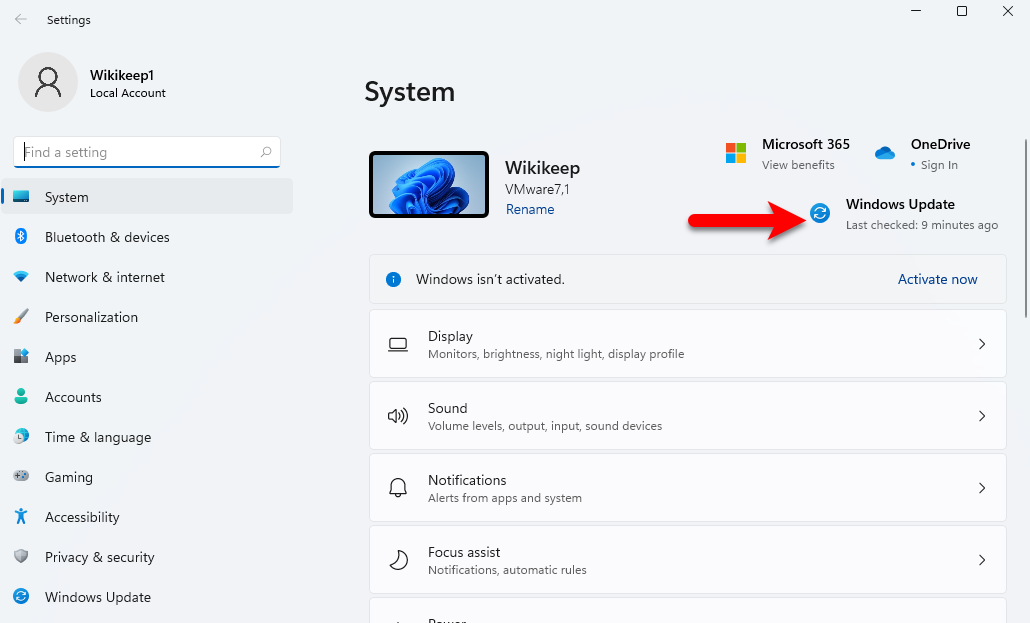Screen dimensions: 1030x623
Task: Click 'Monitors, brightness, night light, display profile' text
Action: [556, 354]
